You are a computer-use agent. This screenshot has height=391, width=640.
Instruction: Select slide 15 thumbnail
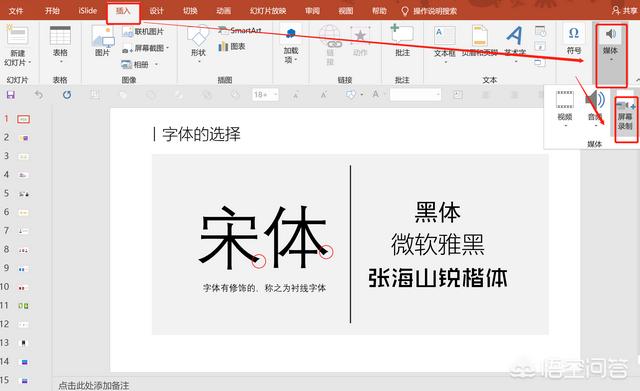pos(23,380)
